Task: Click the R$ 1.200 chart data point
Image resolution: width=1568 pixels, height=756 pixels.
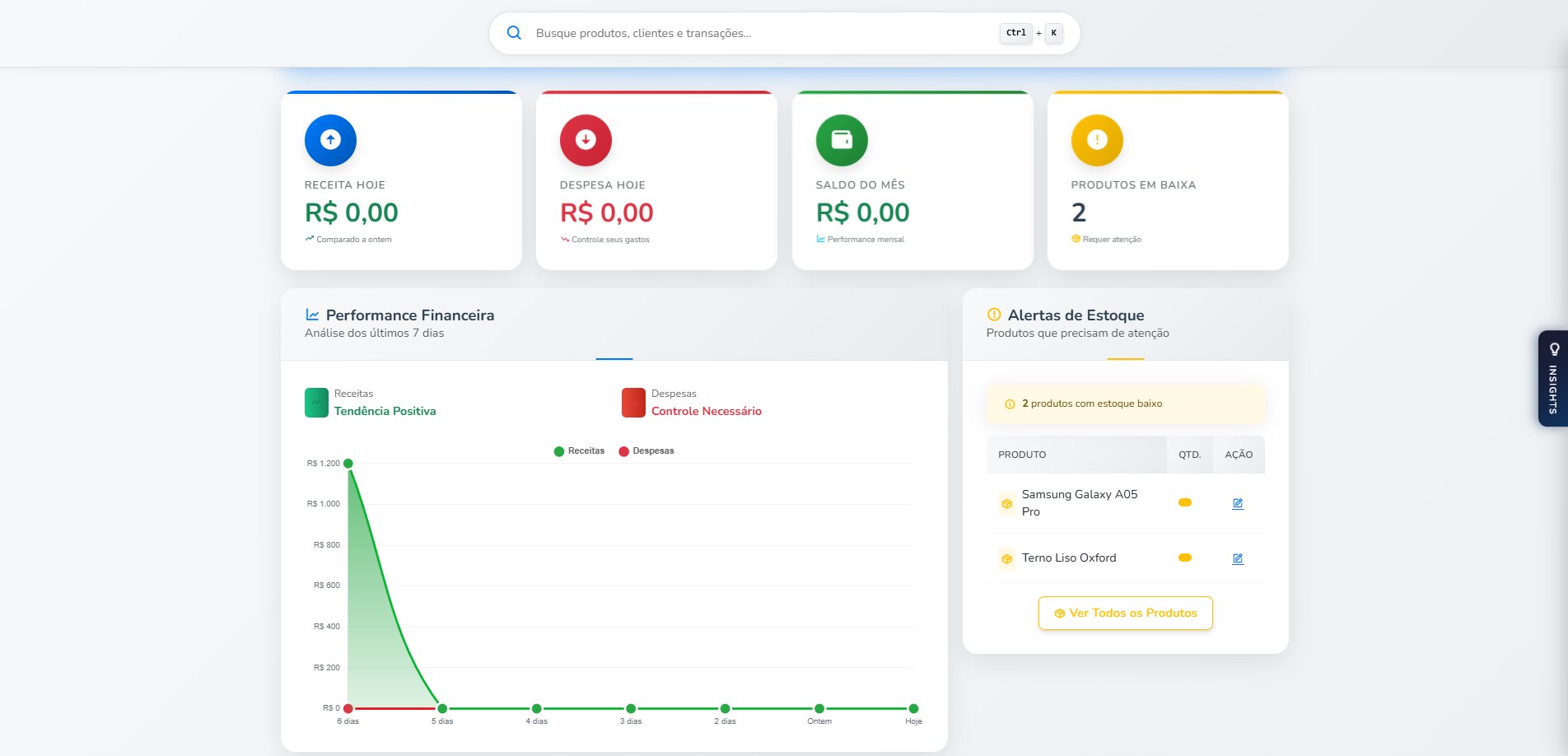Action: 348,464
